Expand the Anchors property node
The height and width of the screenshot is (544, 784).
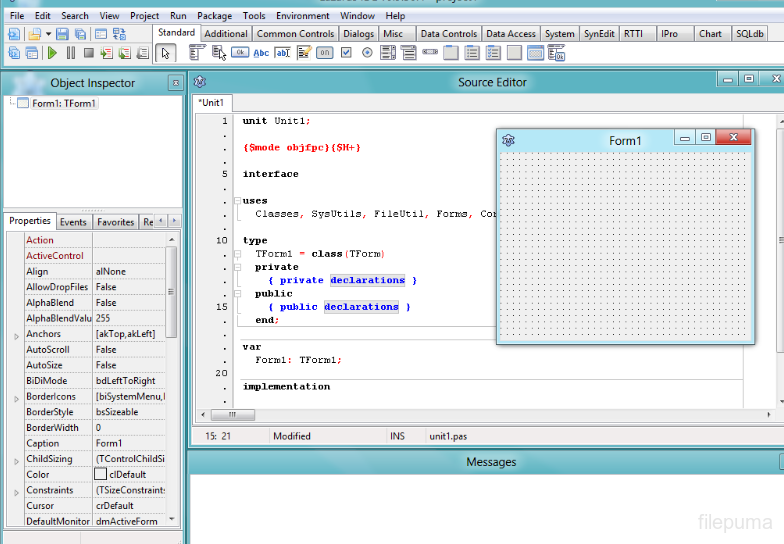[15, 335]
